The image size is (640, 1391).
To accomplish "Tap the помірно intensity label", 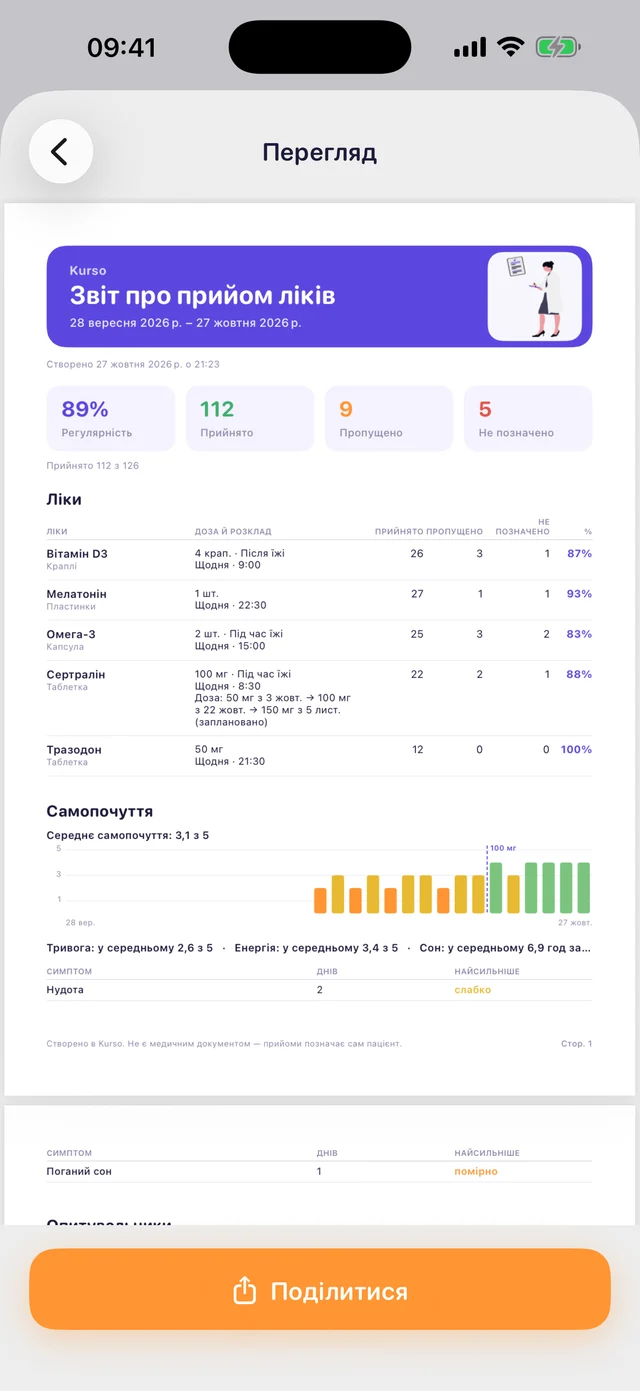I will tap(476, 1171).
